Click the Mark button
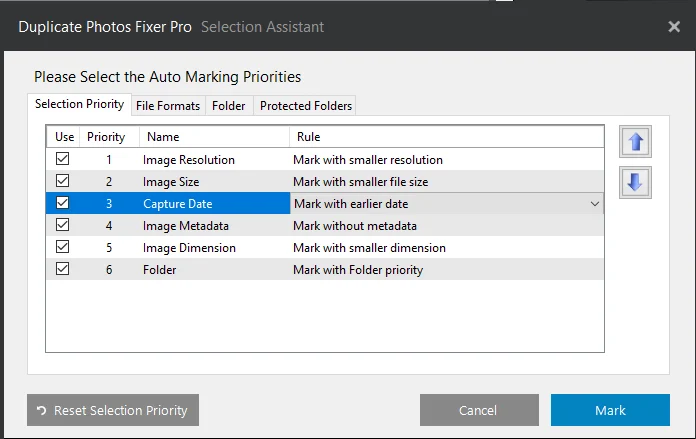Viewport: 696px width, 439px height. pyautogui.click(x=610, y=410)
